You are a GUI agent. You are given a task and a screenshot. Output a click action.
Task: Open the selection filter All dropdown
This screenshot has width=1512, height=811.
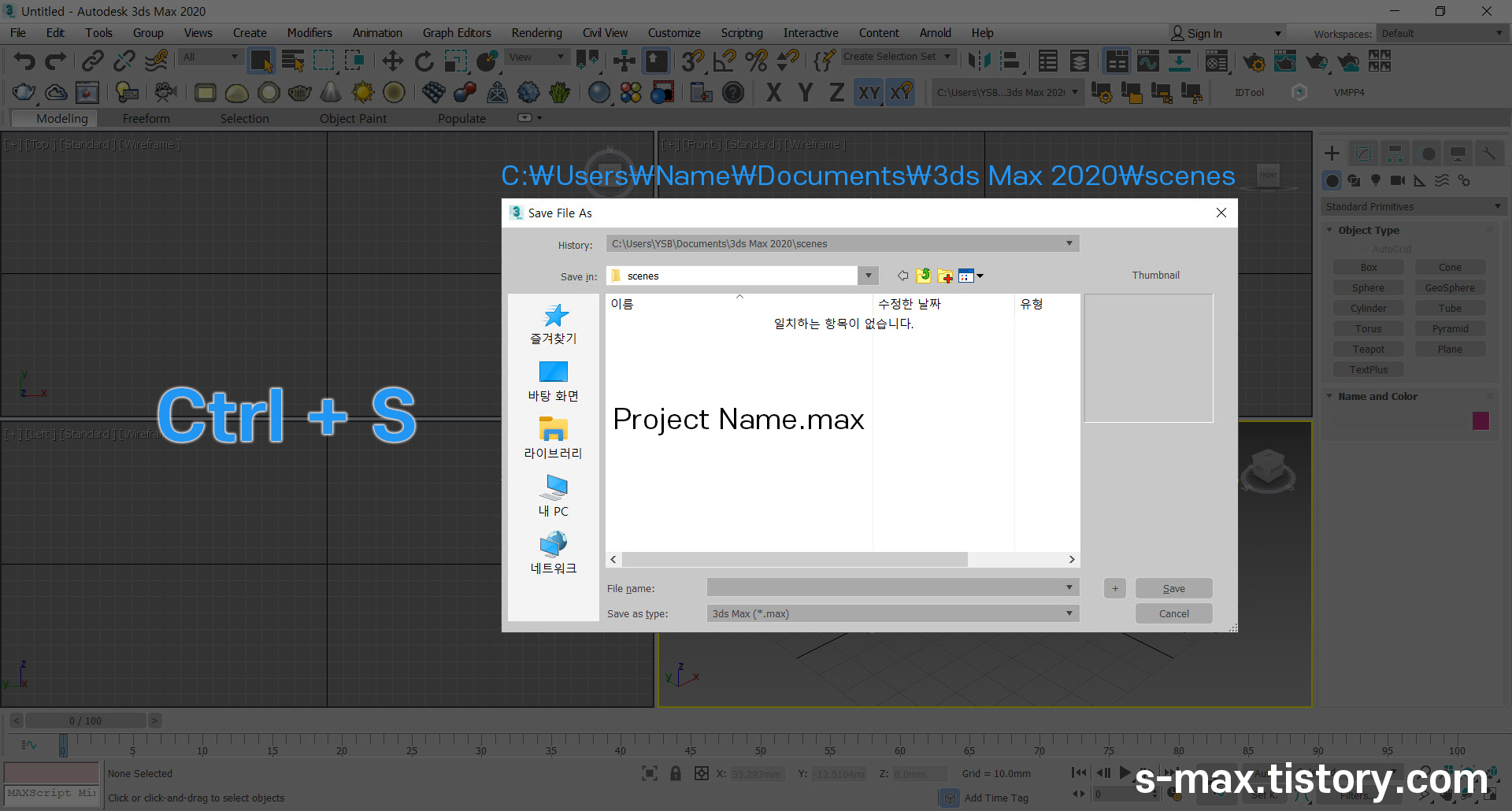click(x=209, y=57)
